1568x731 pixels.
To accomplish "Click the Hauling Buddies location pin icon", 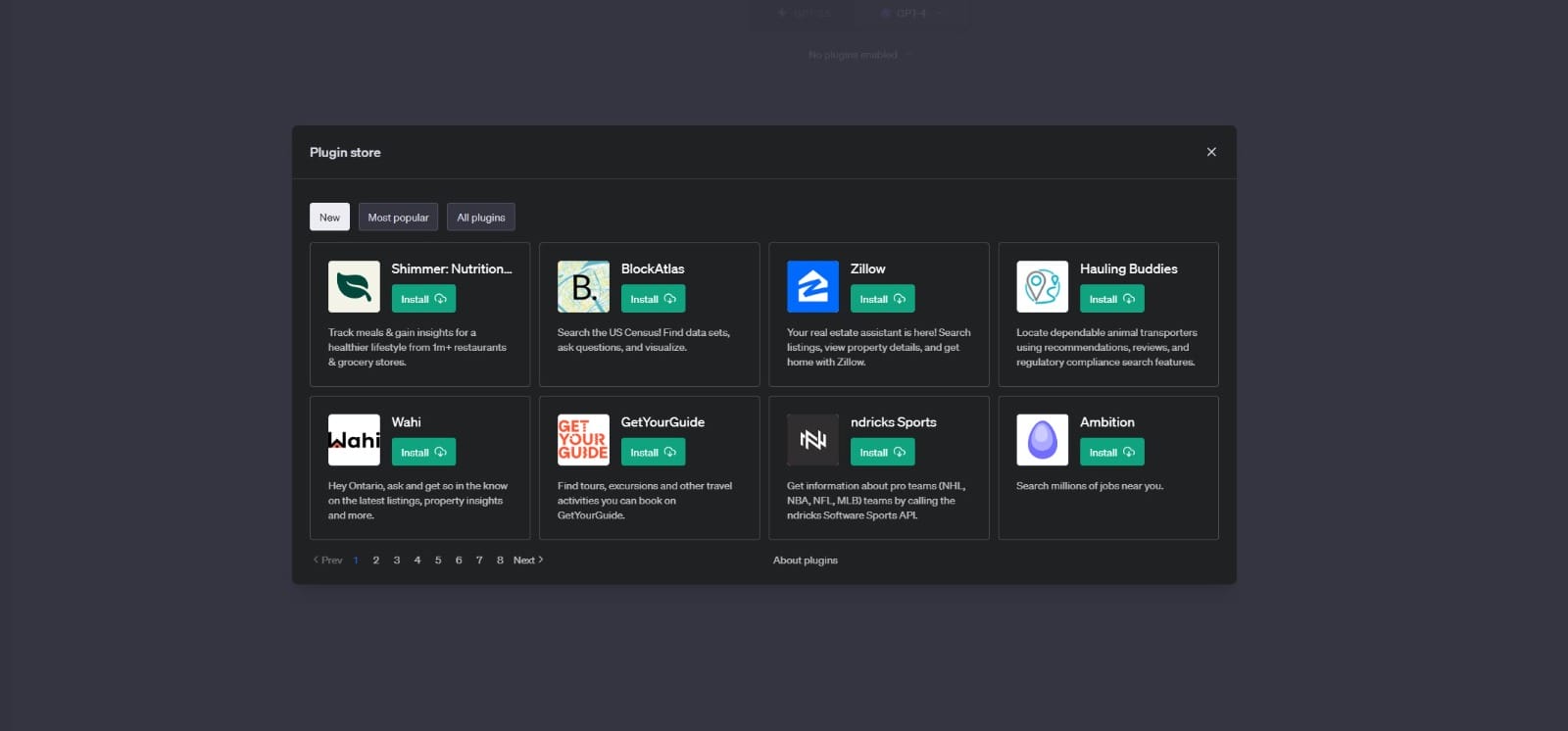I will click(x=1042, y=286).
